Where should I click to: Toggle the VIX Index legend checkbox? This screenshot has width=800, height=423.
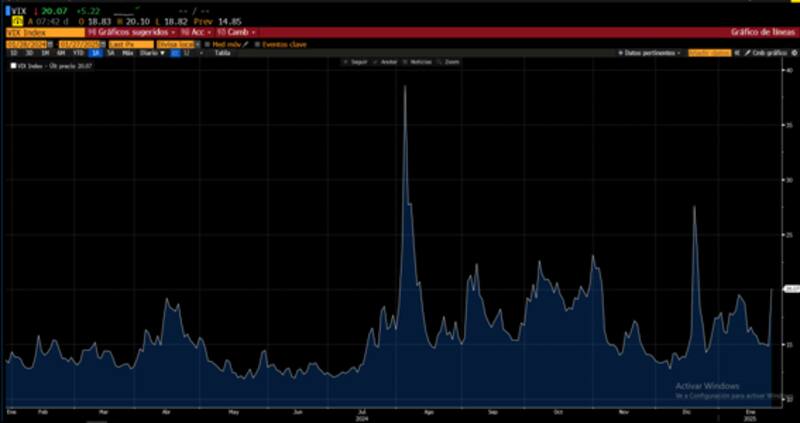coord(13,65)
